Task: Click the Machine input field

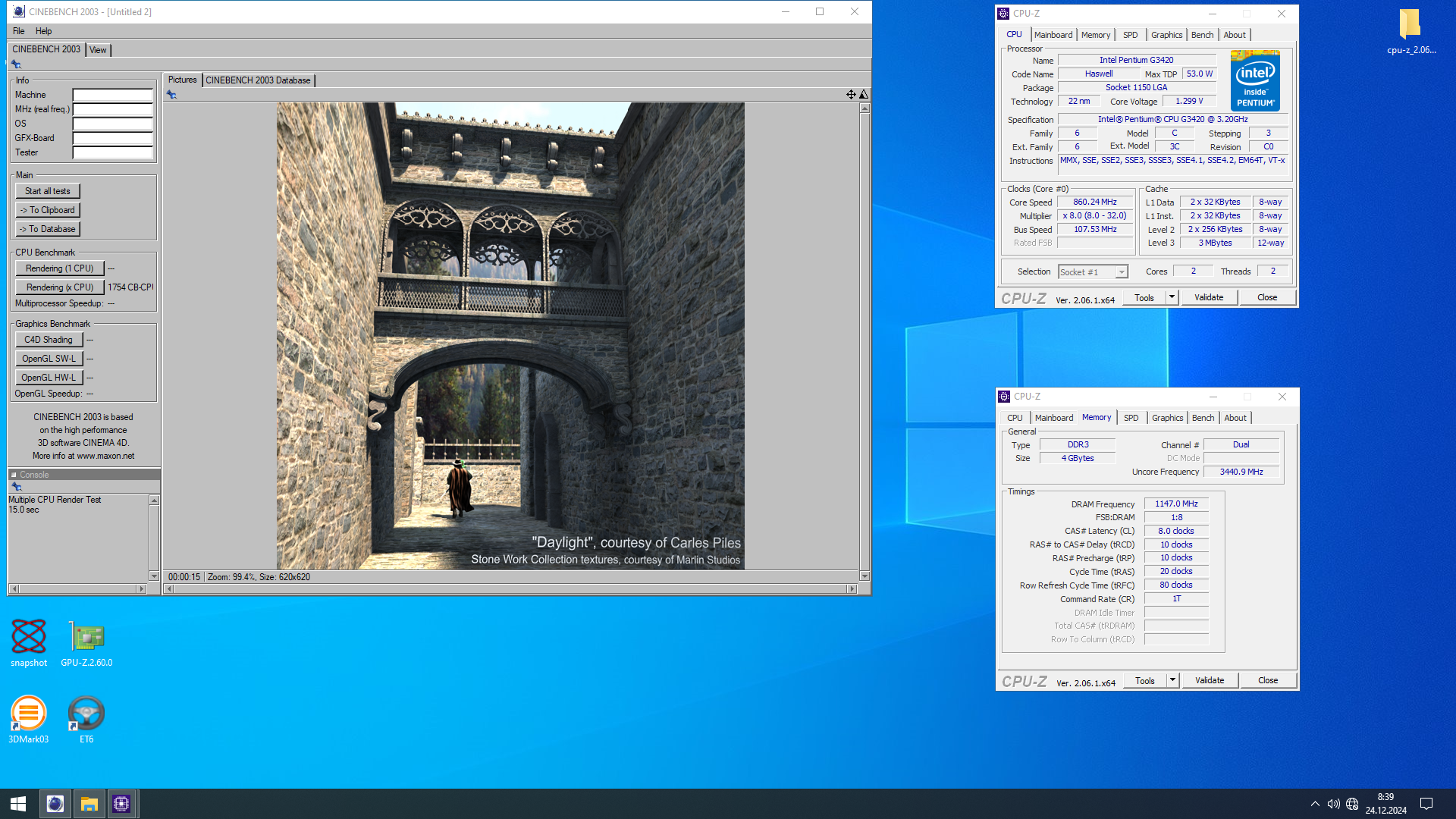Action: click(112, 95)
